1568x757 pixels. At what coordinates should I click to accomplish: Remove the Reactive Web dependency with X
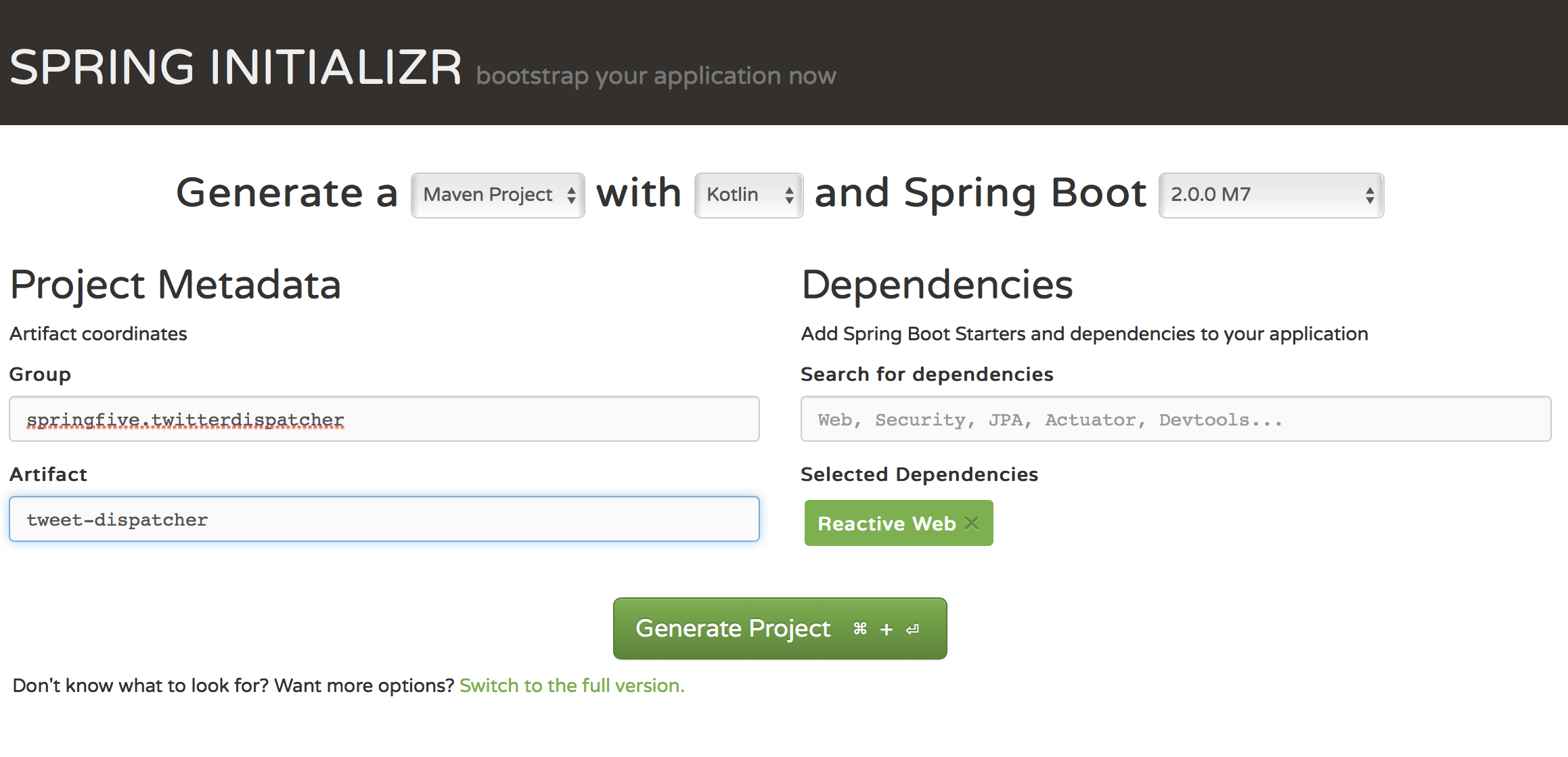click(972, 523)
